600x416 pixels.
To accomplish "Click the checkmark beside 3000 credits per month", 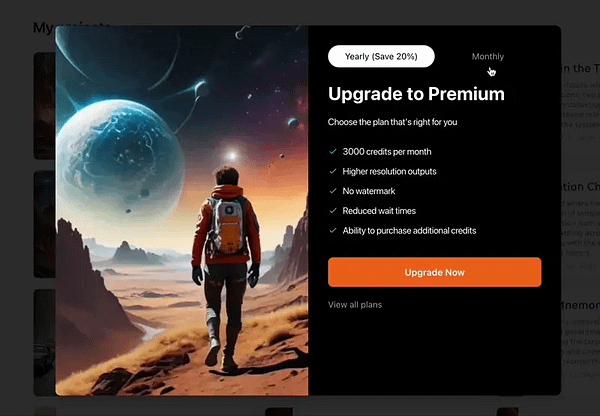I will pyautogui.click(x=333, y=152).
